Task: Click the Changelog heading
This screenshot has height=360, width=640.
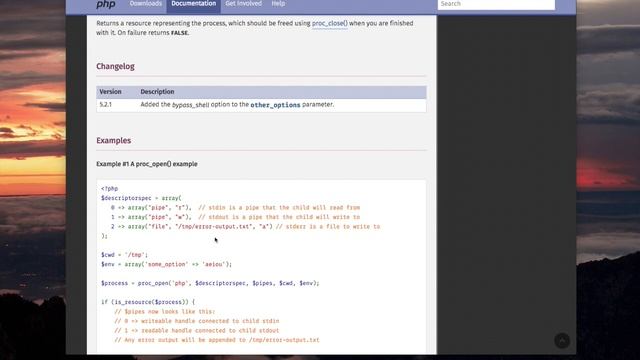Action: point(116,67)
